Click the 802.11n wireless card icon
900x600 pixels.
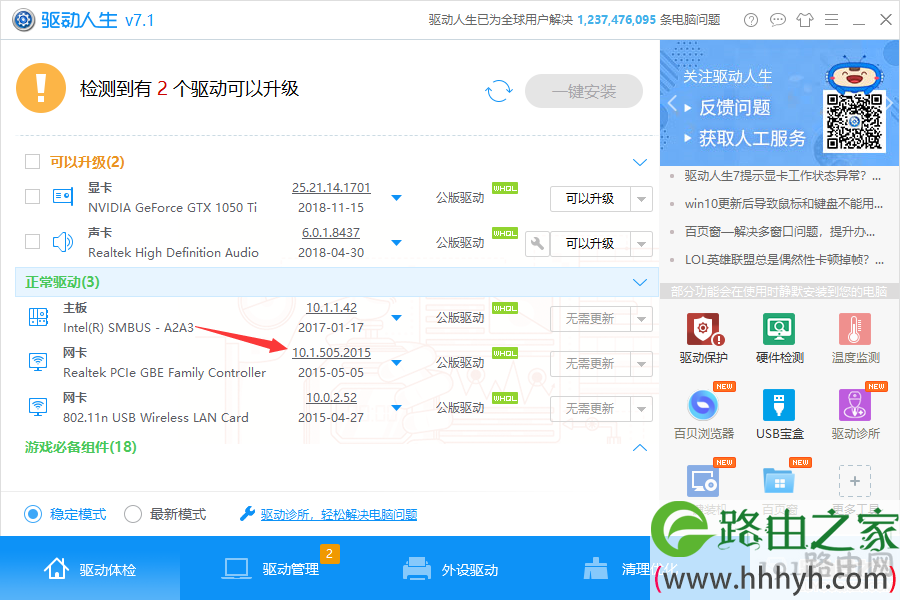38,407
